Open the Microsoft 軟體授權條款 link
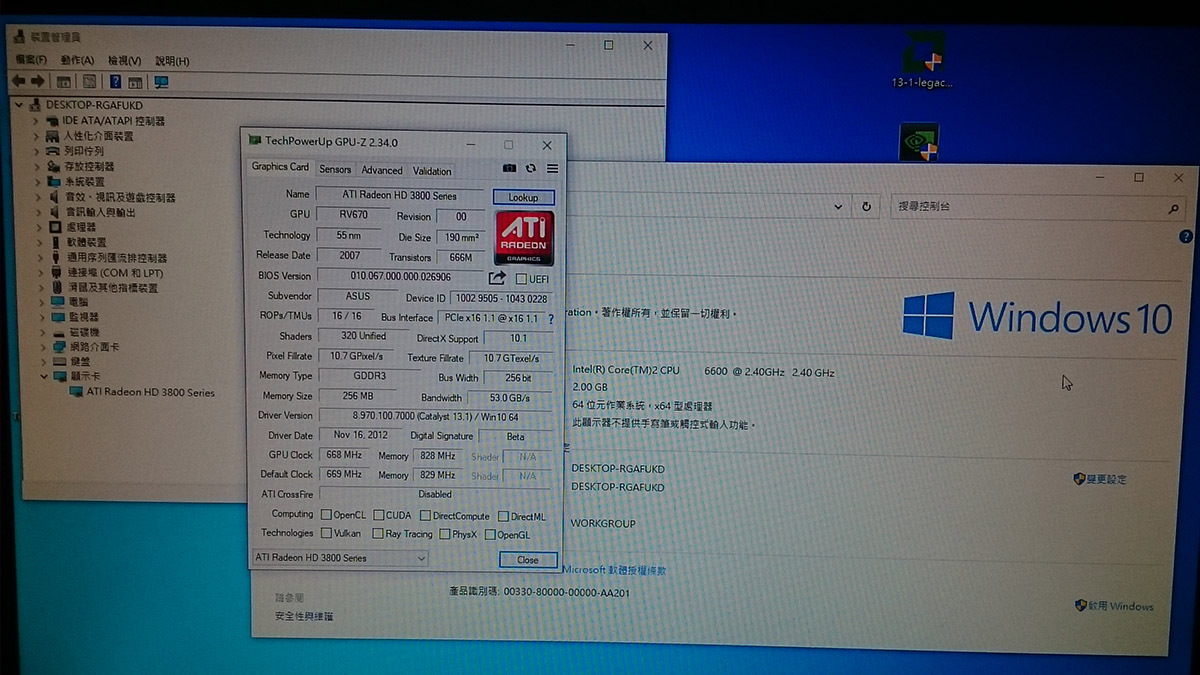Image resolution: width=1200 pixels, height=675 pixels. 614,570
